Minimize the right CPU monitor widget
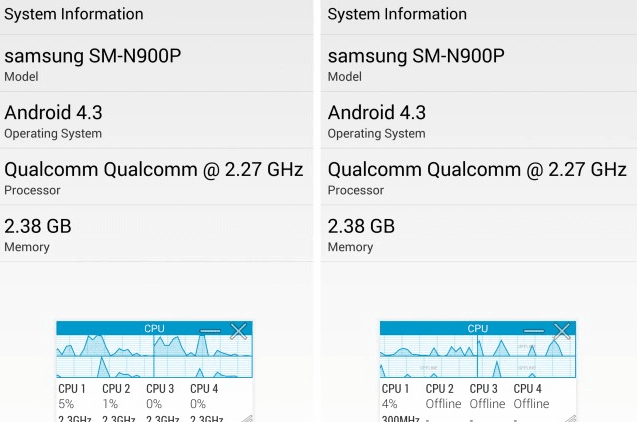 pos(534,329)
